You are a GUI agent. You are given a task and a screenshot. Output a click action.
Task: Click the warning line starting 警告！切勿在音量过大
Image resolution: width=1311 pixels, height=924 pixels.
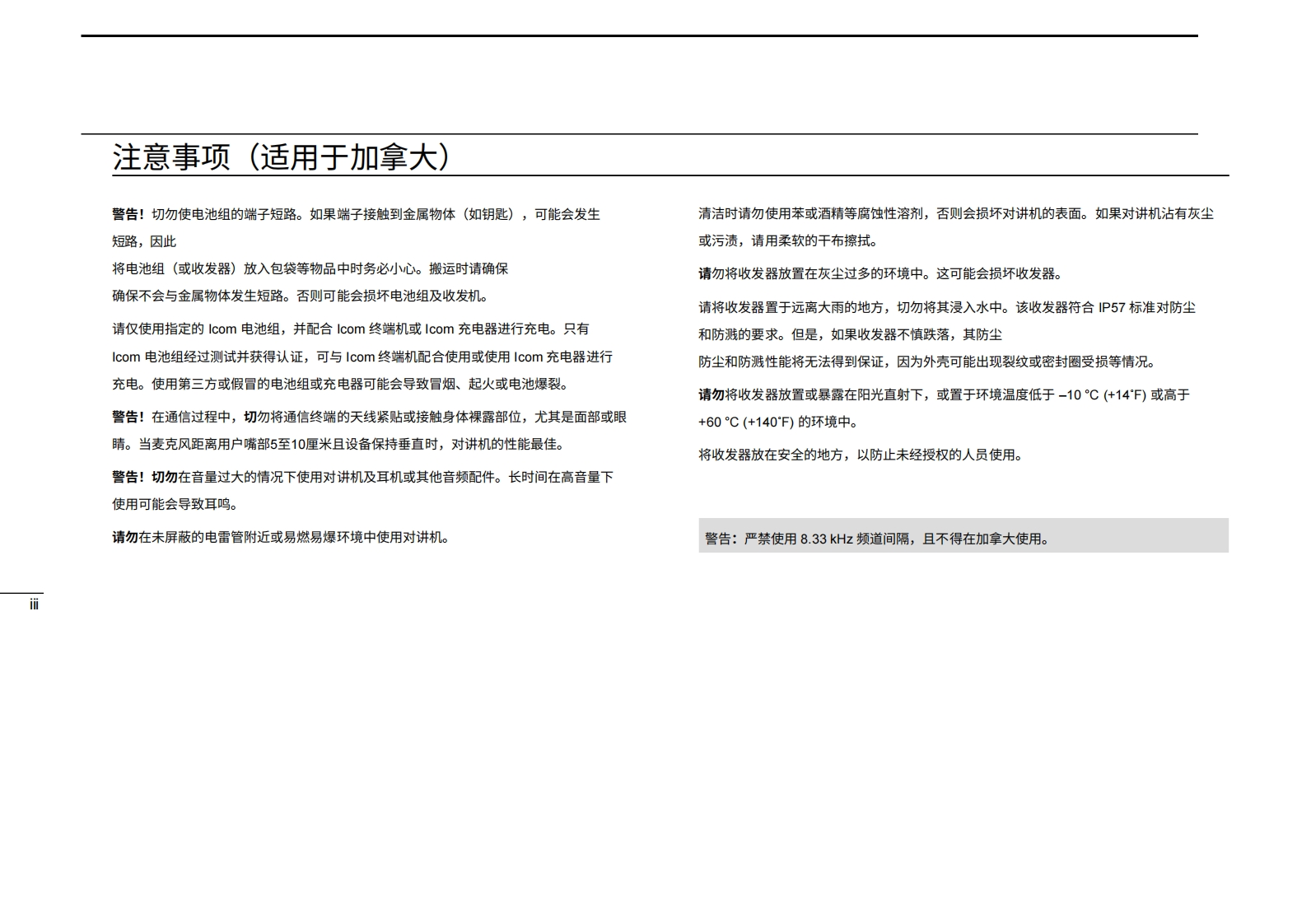(362, 478)
